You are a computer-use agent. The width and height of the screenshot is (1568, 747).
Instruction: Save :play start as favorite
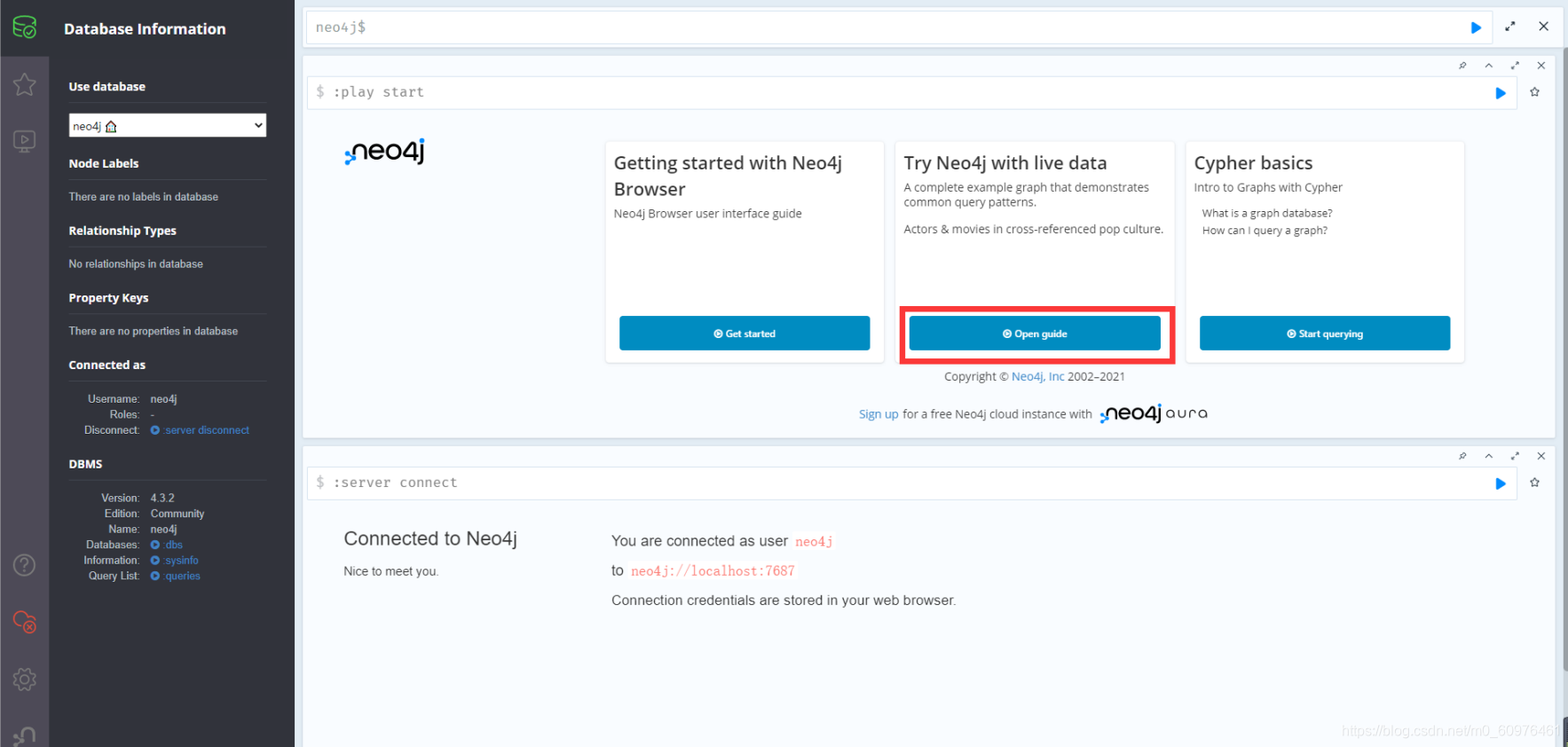coord(1535,92)
